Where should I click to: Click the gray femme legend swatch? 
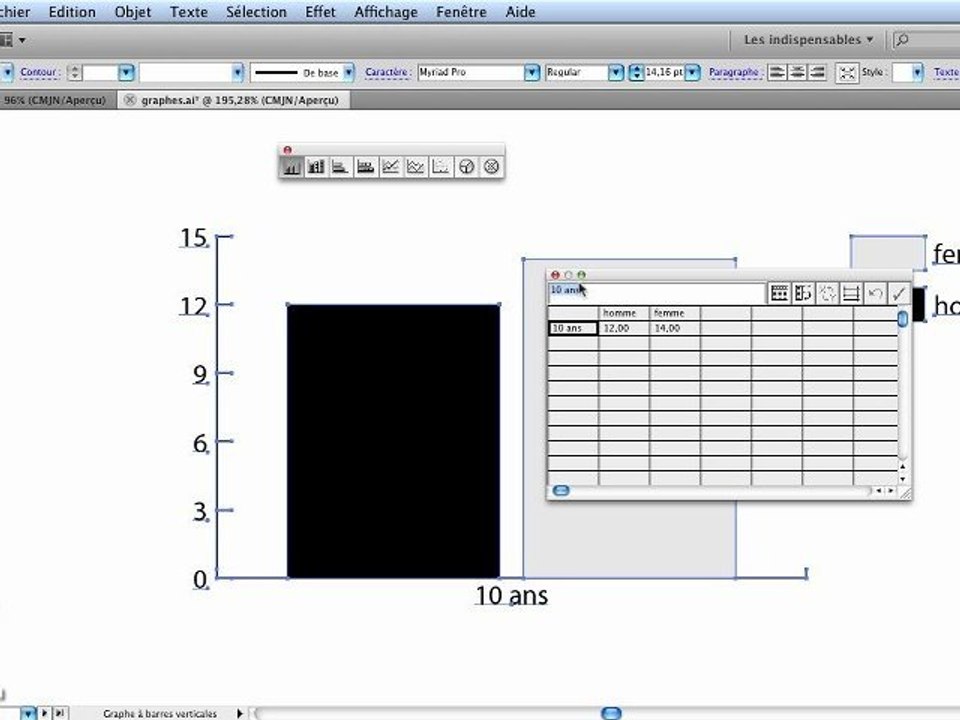click(888, 252)
